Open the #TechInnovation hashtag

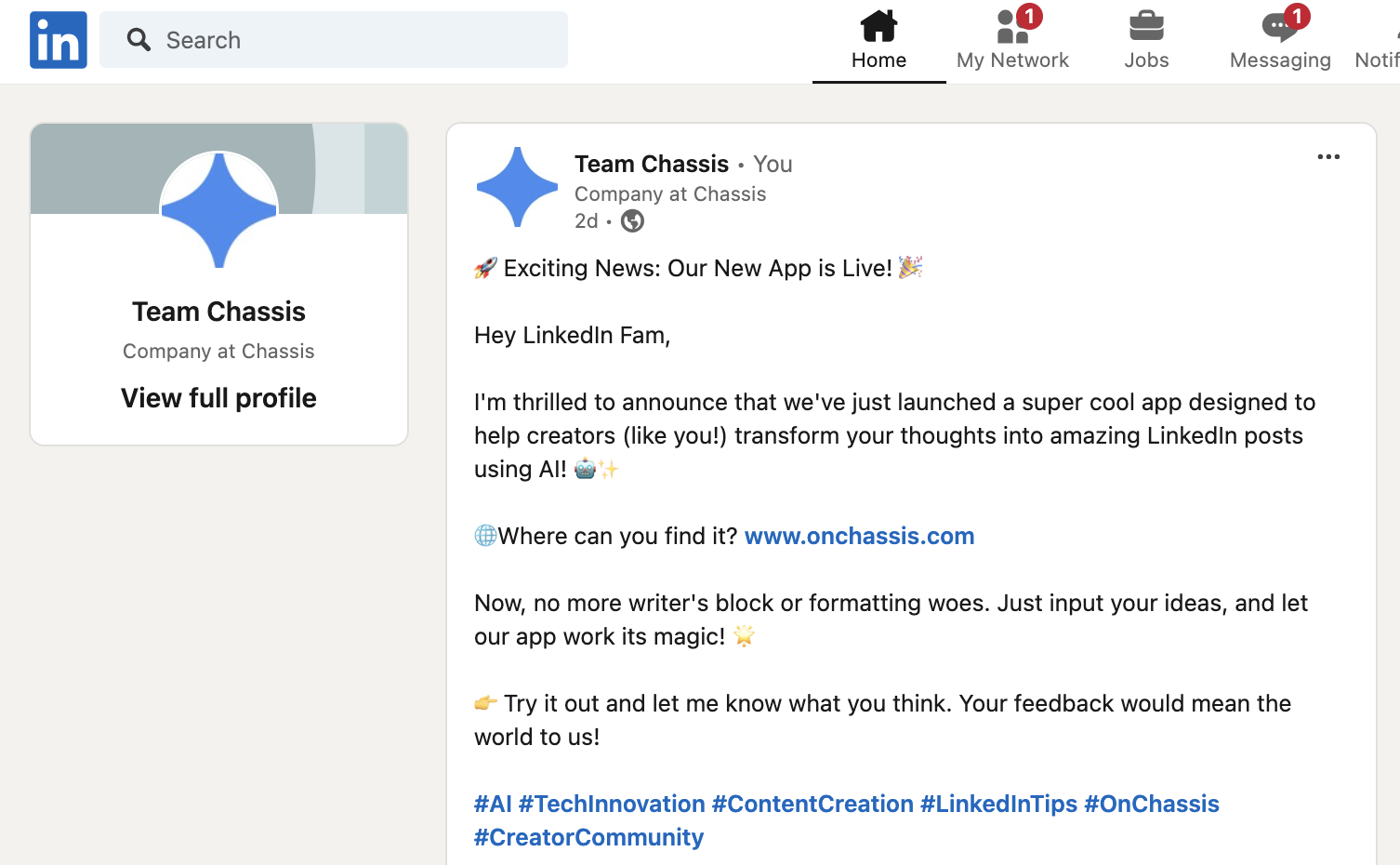tap(612, 804)
